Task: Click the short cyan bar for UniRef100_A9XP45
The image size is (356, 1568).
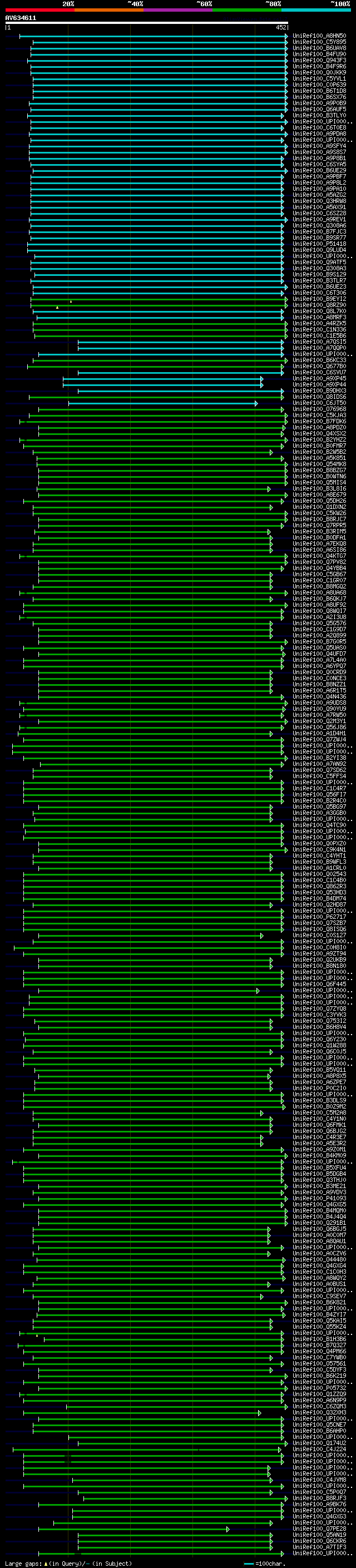Action: (163, 379)
